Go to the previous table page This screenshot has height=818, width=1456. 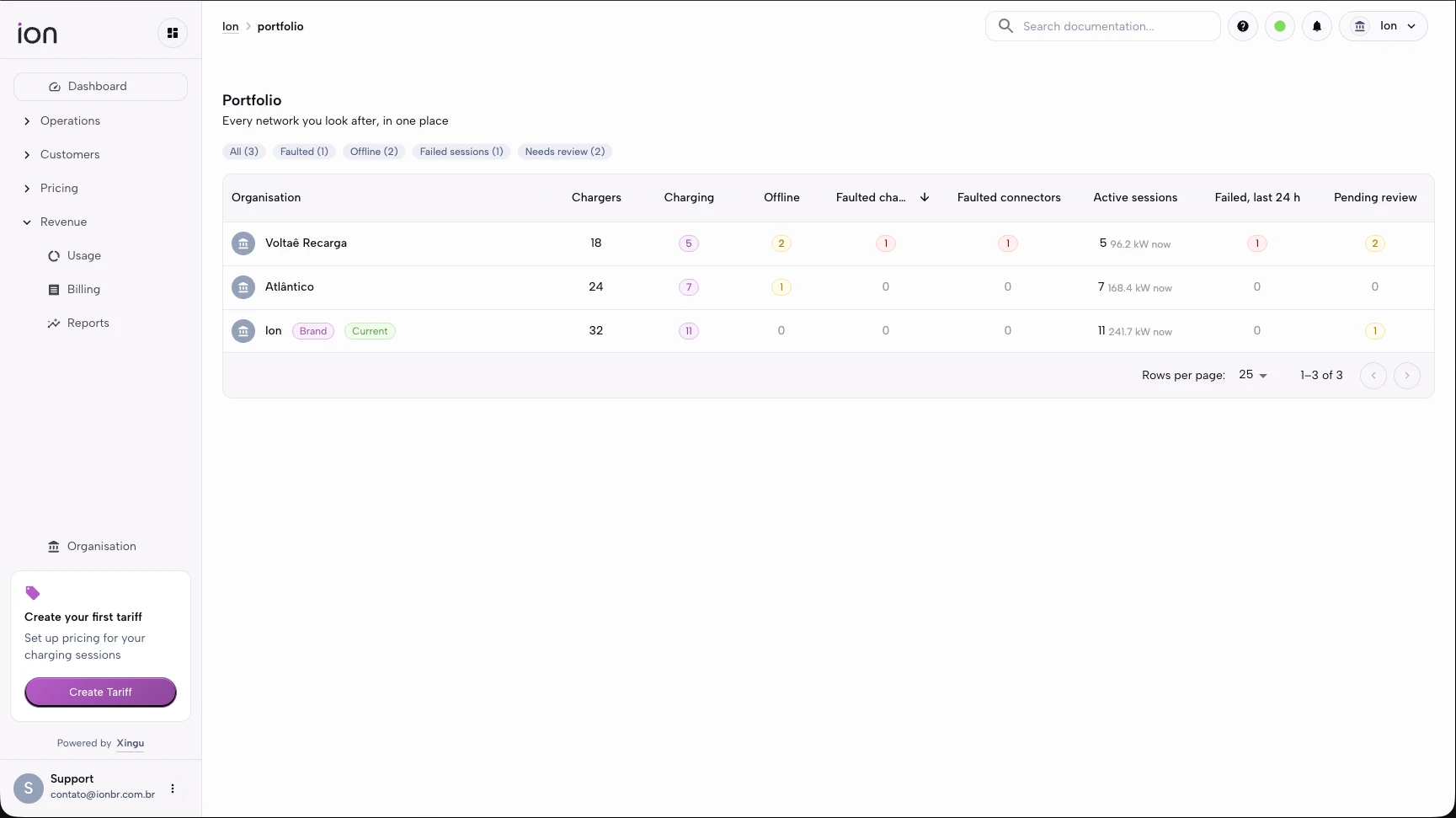click(1373, 375)
